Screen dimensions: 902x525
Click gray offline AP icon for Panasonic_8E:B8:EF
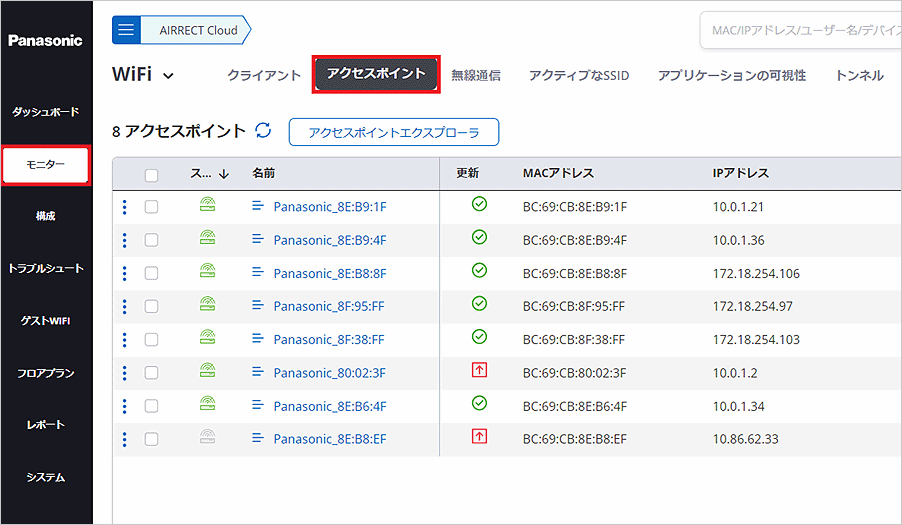pyautogui.click(x=208, y=436)
